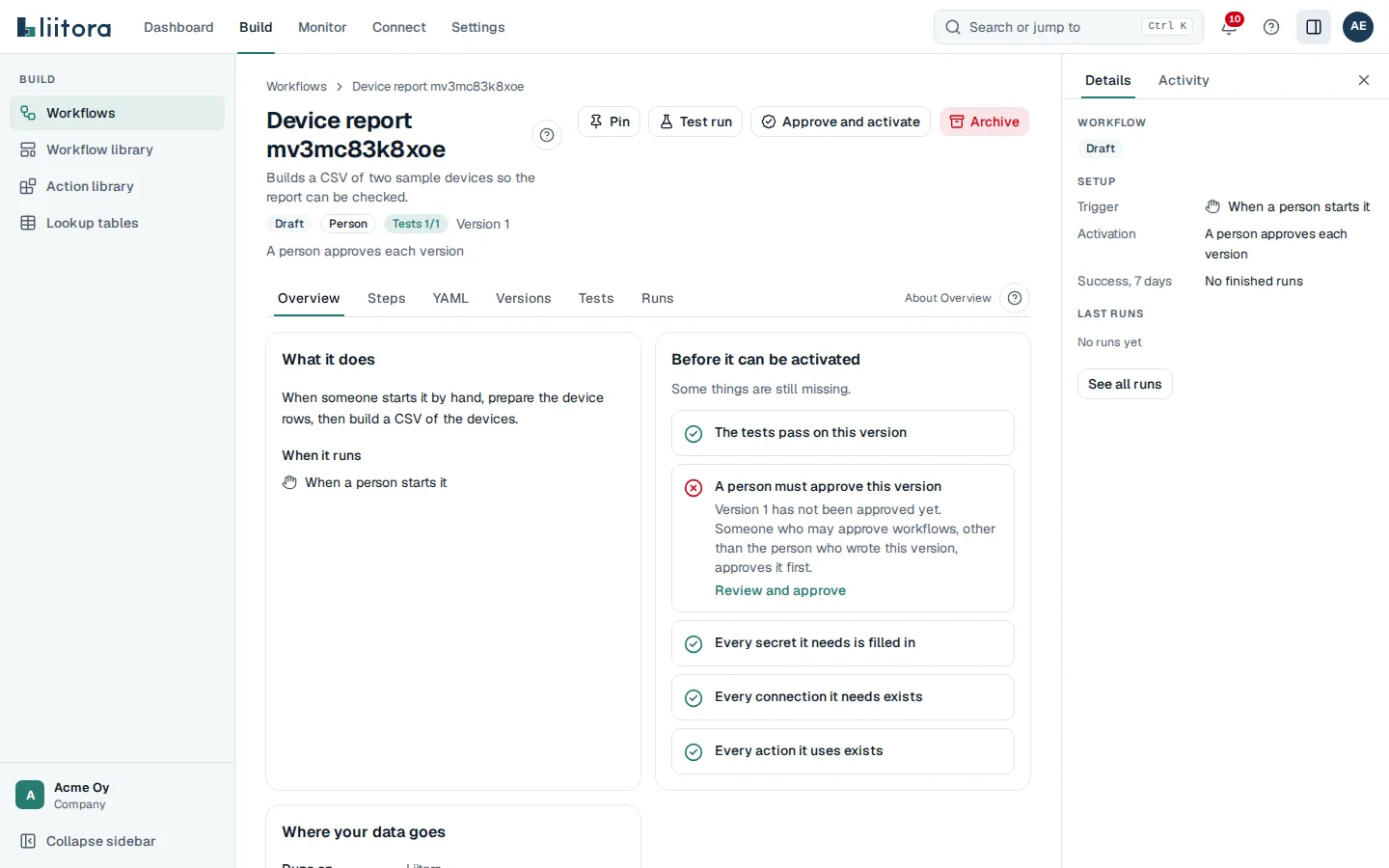Open the About Overview link

(948, 298)
